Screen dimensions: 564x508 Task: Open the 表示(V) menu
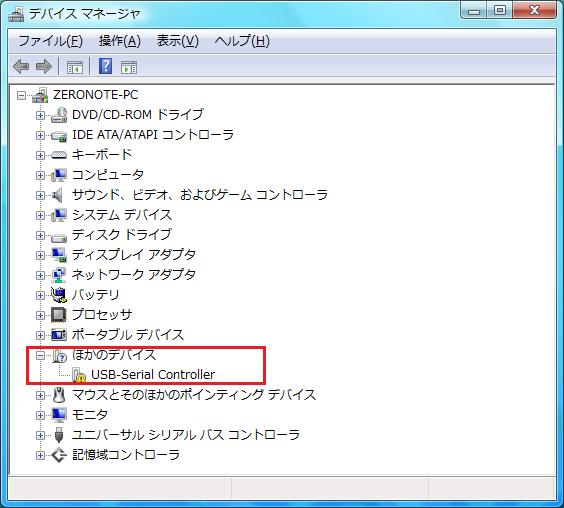point(178,41)
